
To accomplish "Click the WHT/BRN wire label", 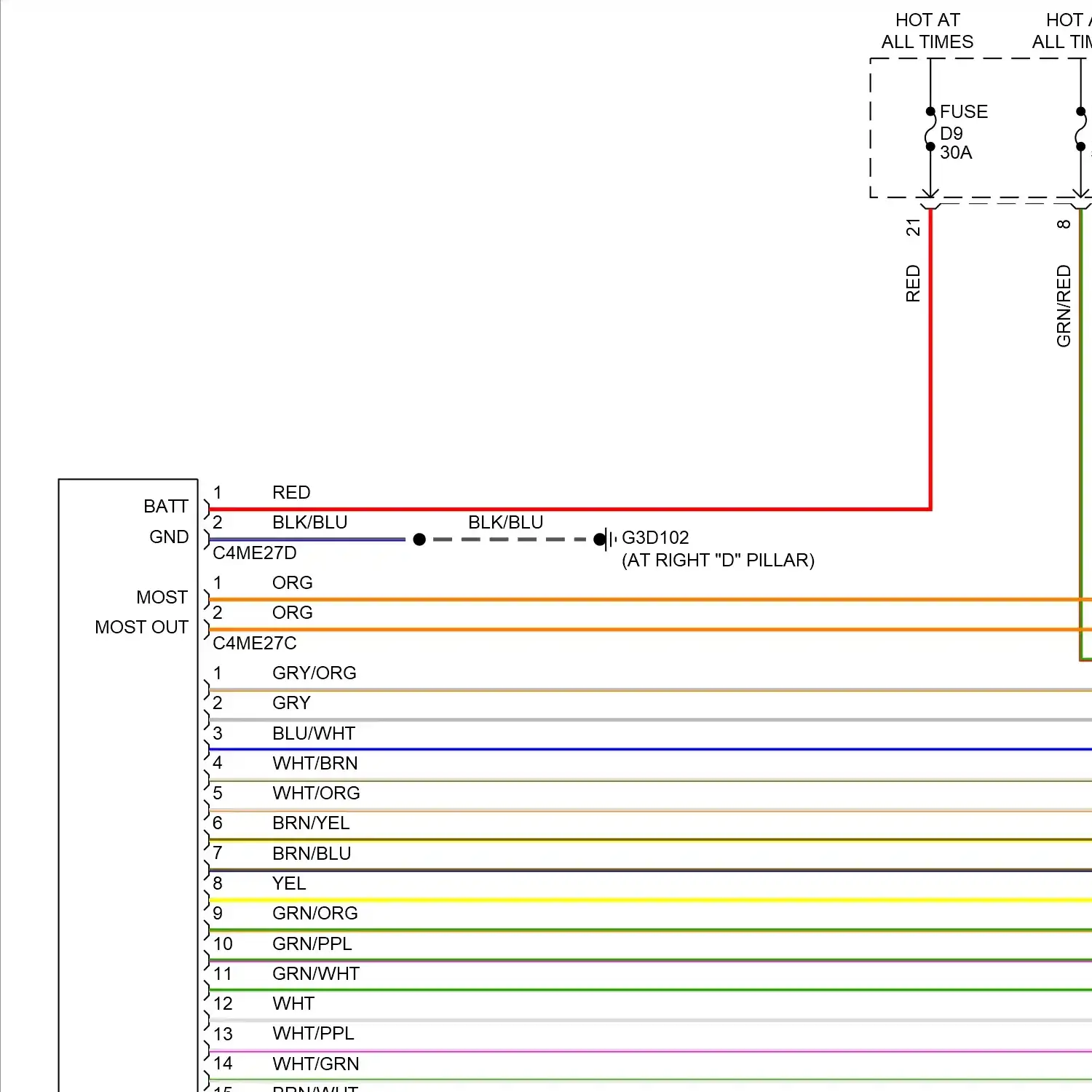I will click(x=315, y=763).
